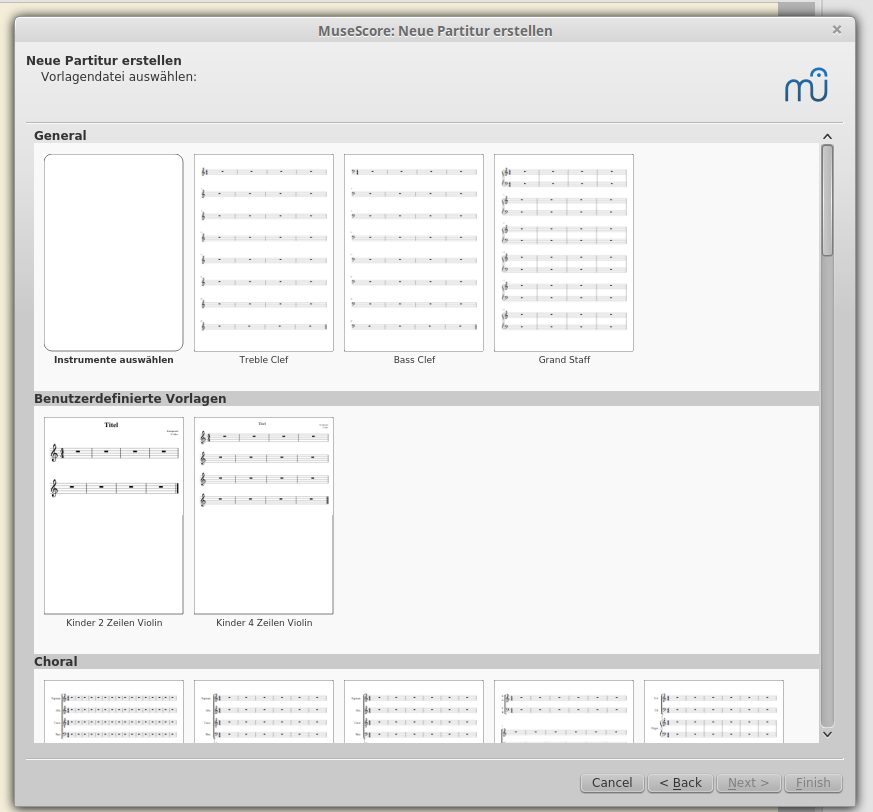
Task: Click the Instrumente auswählen label
Action: 114,360
